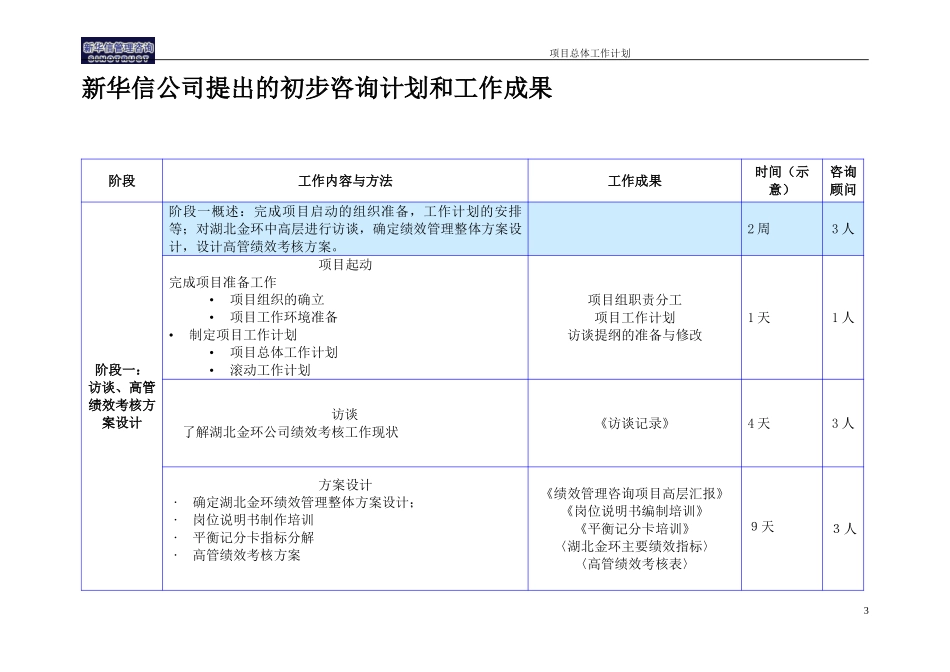This screenshot has height=672, width=950.
Task: Click the bullet 项目组织的确立
Action: pyautogui.click(x=277, y=300)
